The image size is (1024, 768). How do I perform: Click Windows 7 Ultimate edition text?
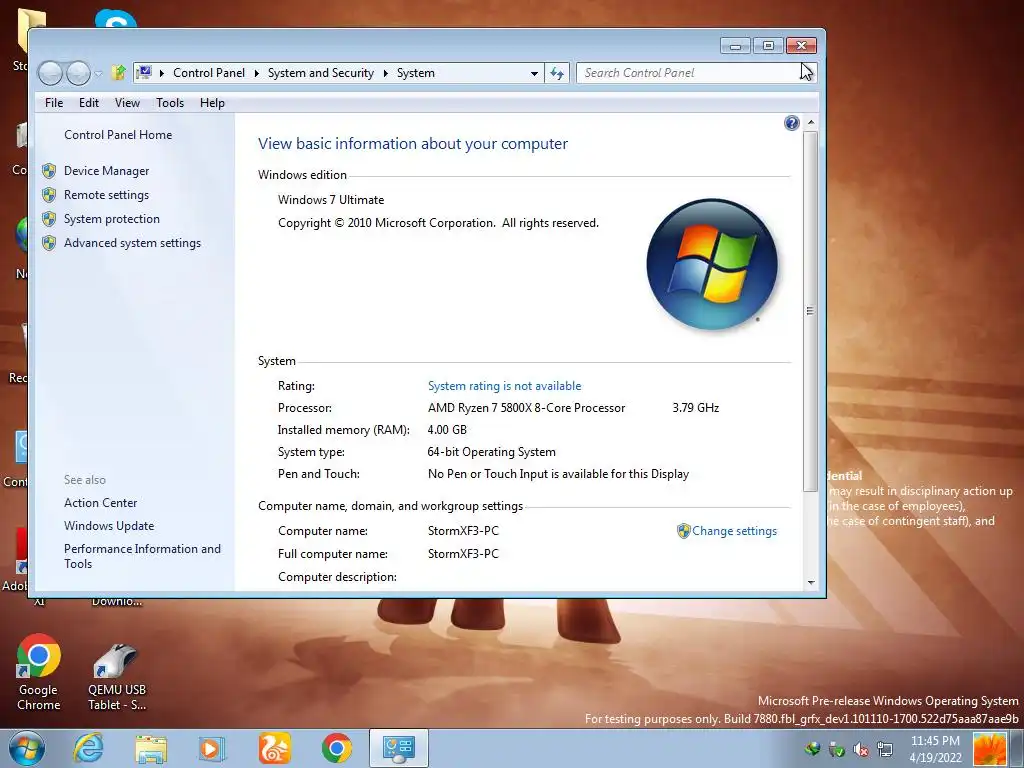point(331,200)
